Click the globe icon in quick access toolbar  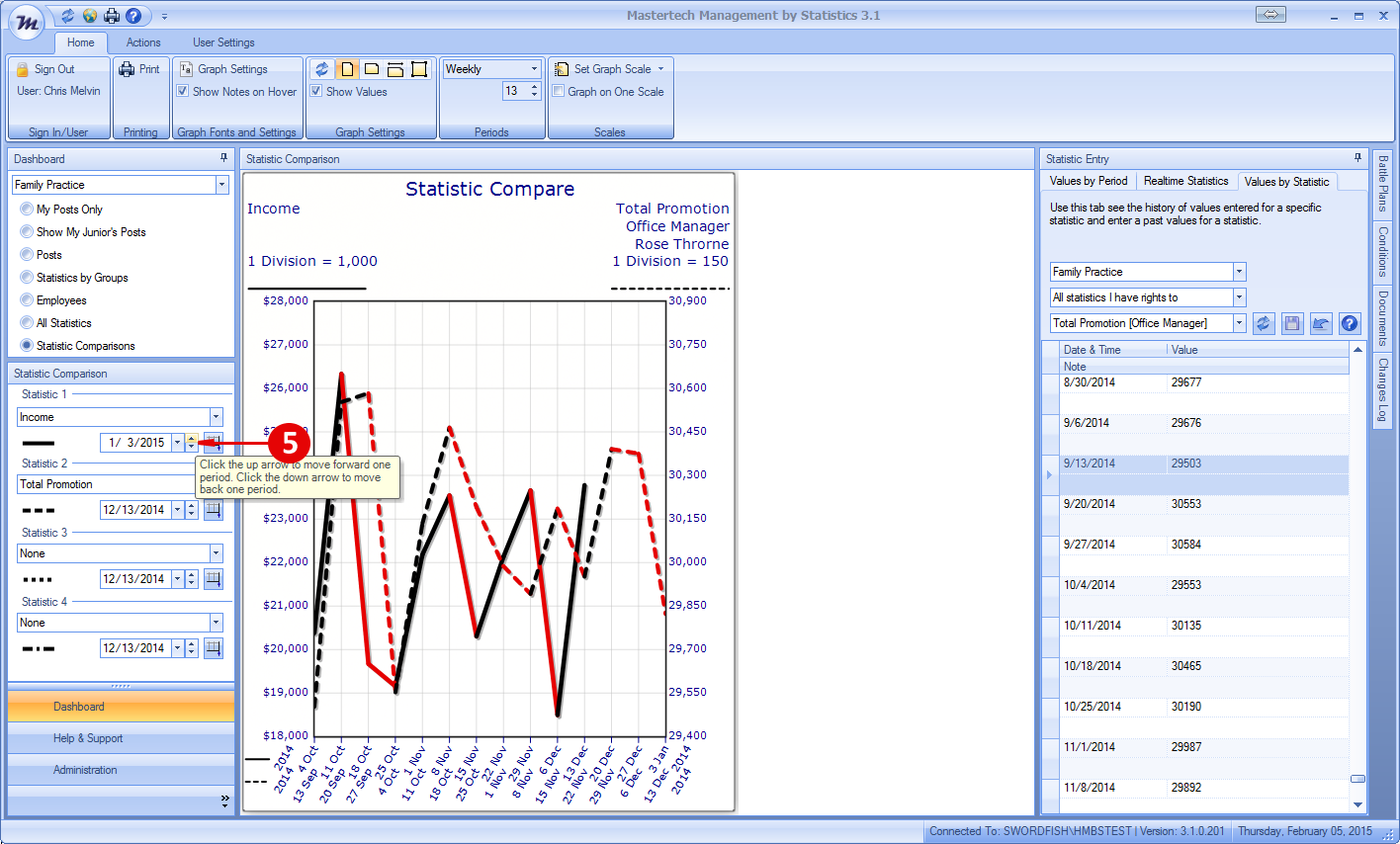coord(90,16)
